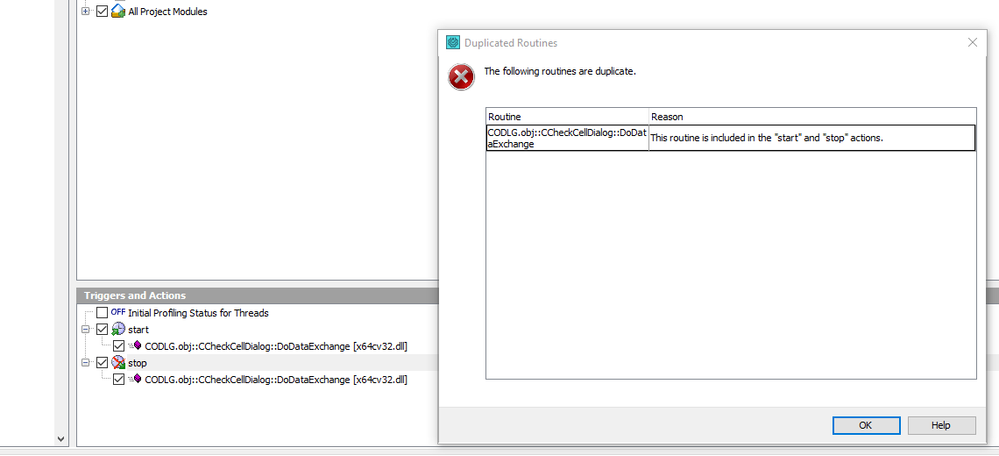Click the red error icon in dialog
999x456 pixels.
pyautogui.click(x=461, y=77)
